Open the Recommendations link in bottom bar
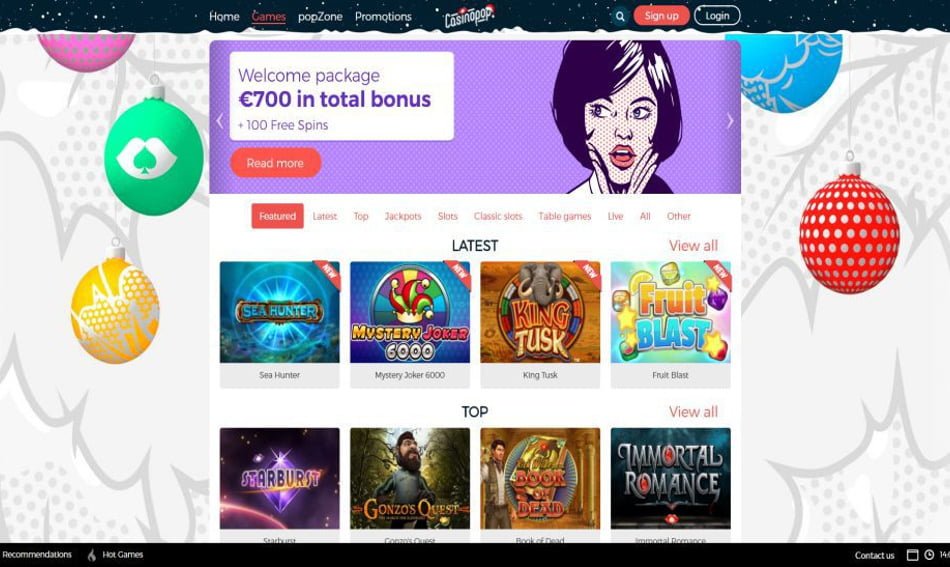 [x=37, y=555]
